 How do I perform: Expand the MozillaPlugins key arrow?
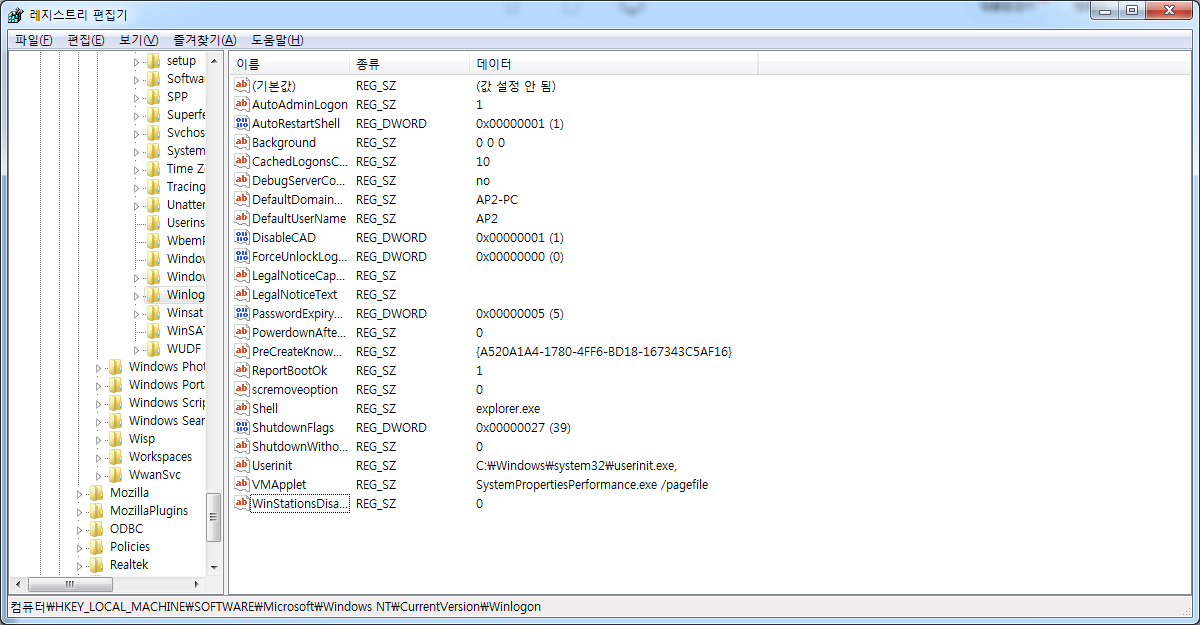pos(80,512)
